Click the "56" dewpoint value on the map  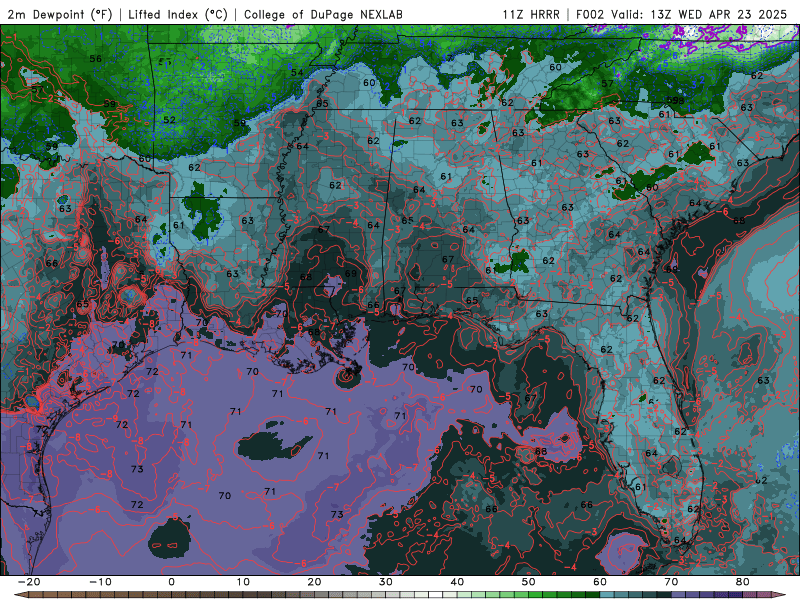95,59
